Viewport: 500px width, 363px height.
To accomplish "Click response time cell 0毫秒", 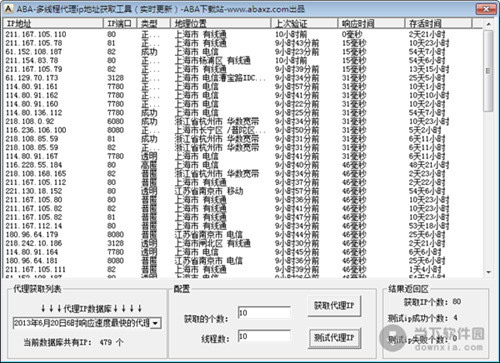I will (352, 34).
